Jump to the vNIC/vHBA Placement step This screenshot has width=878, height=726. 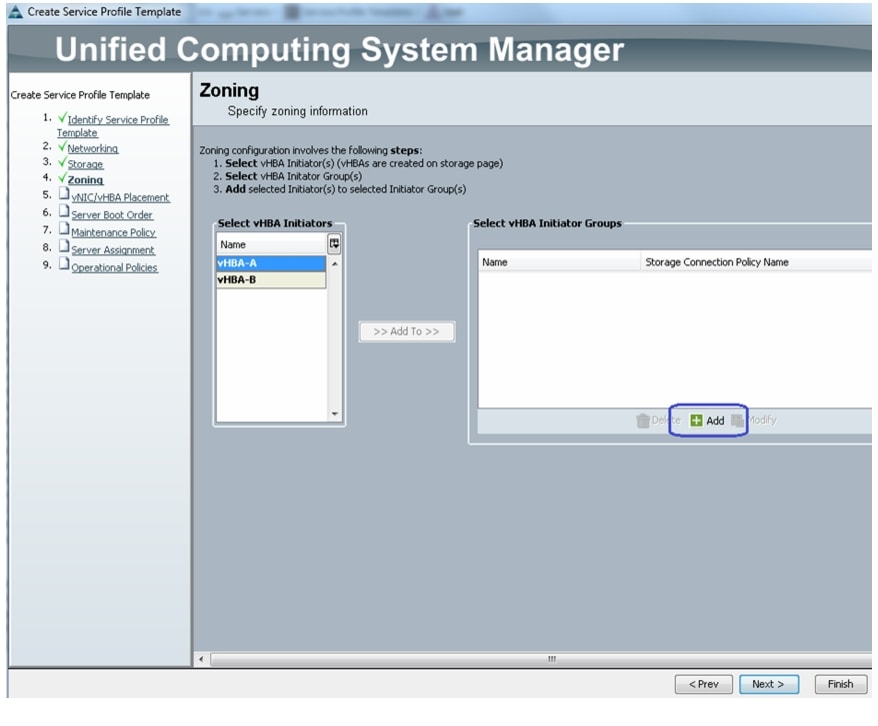[120, 197]
